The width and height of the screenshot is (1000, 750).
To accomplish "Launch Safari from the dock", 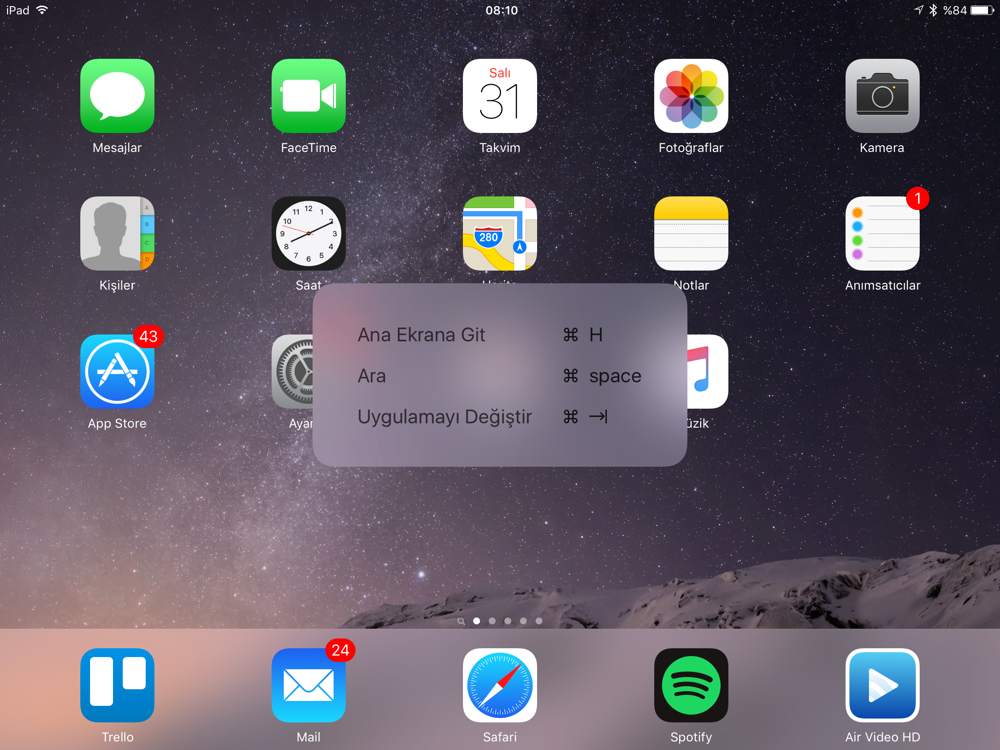I will pos(500,686).
